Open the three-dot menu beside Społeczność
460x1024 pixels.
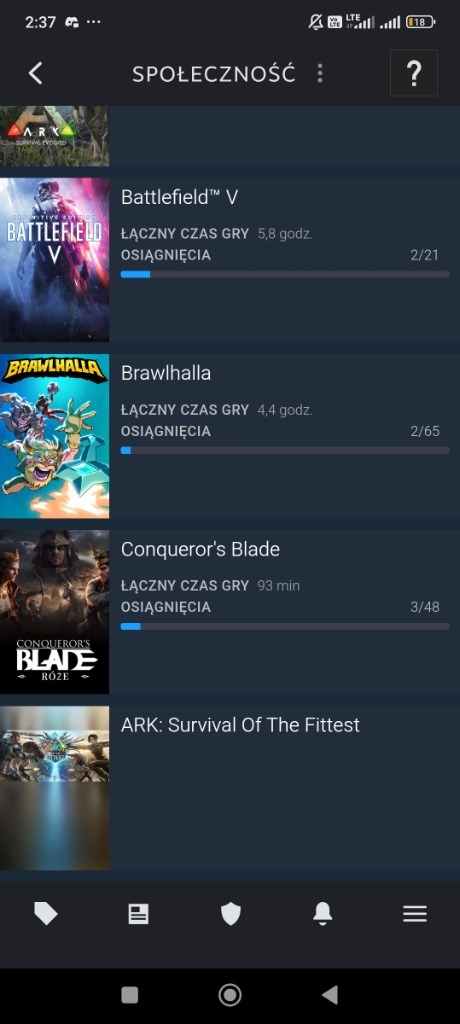320,73
